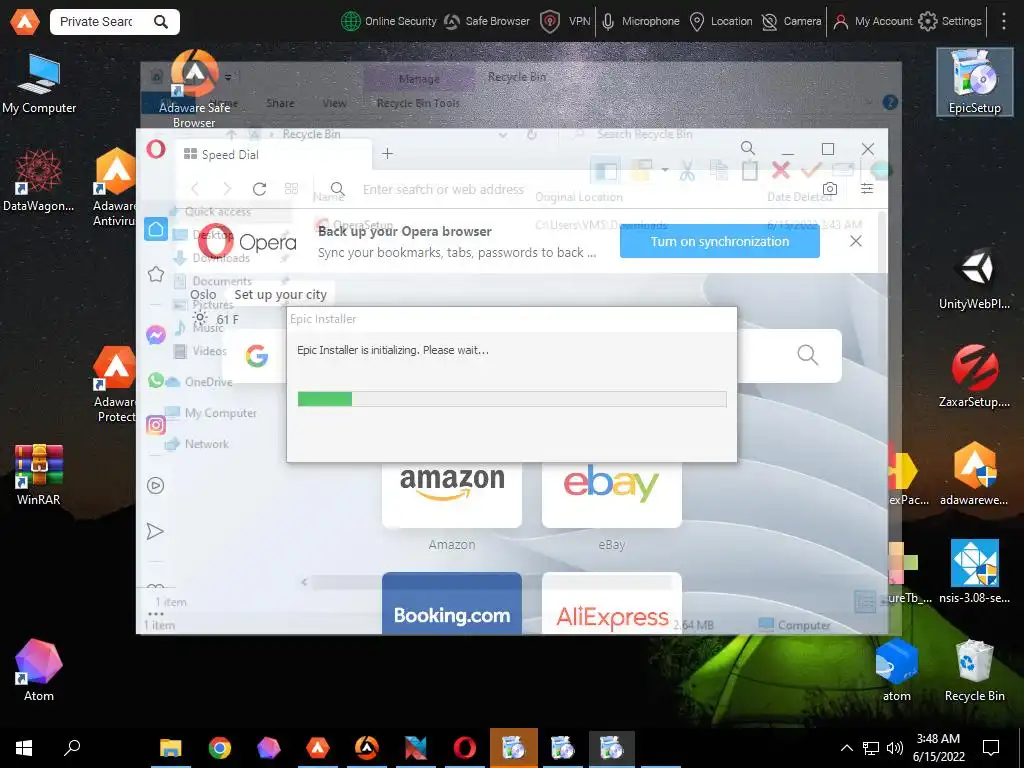The height and width of the screenshot is (768, 1024).
Task: Select Adaware Safe Browser desktop shortcut
Action: pyautogui.click(x=195, y=89)
